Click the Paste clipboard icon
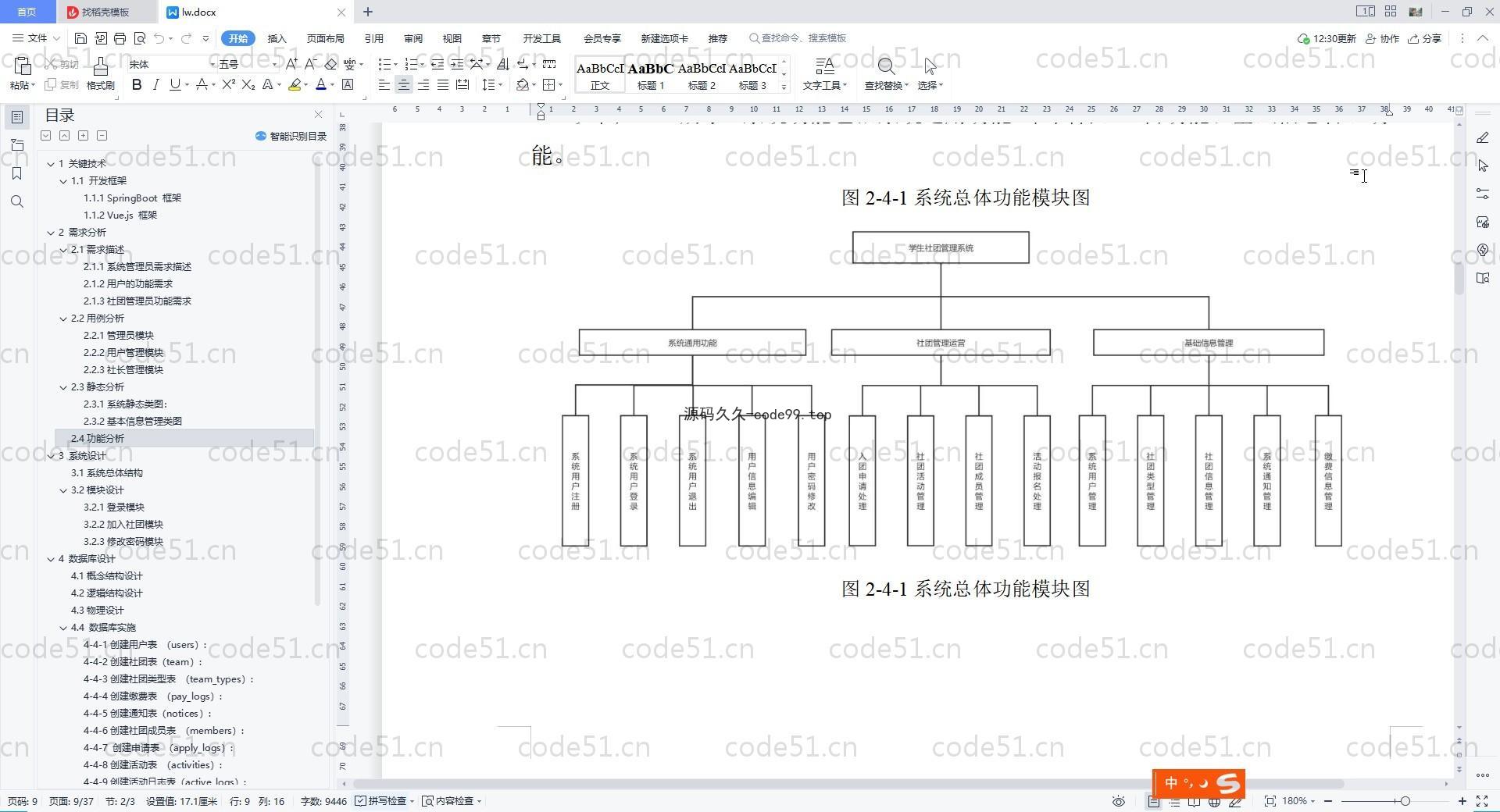 pyautogui.click(x=22, y=66)
